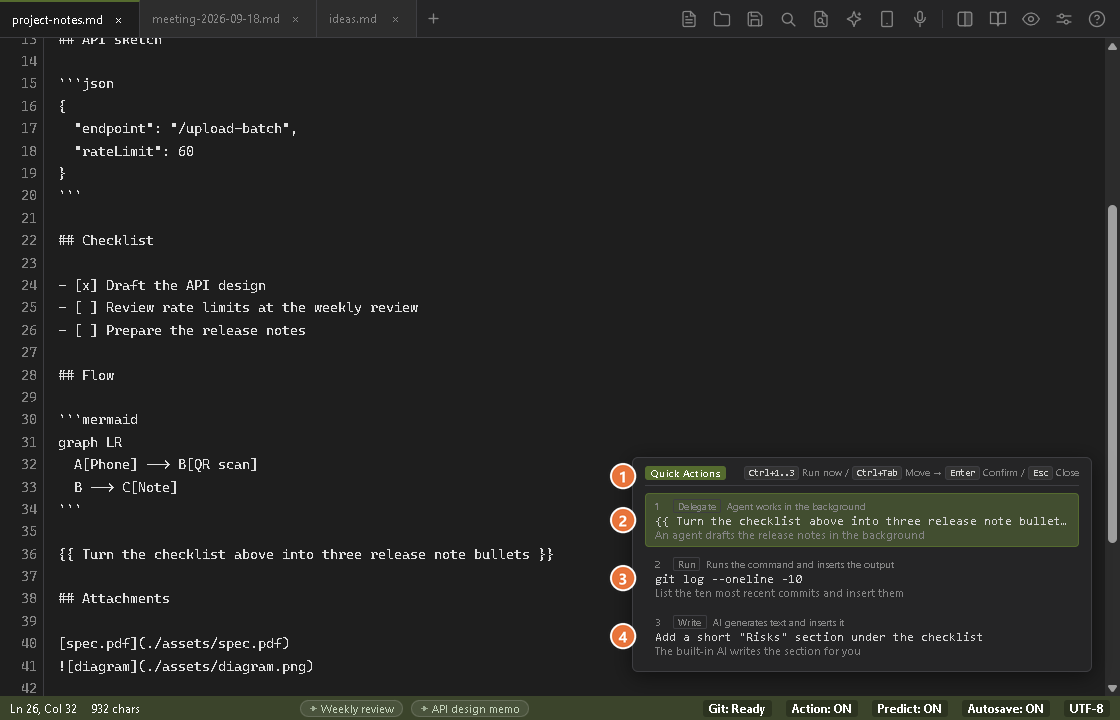Click the "graph LR" line

point(90,442)
